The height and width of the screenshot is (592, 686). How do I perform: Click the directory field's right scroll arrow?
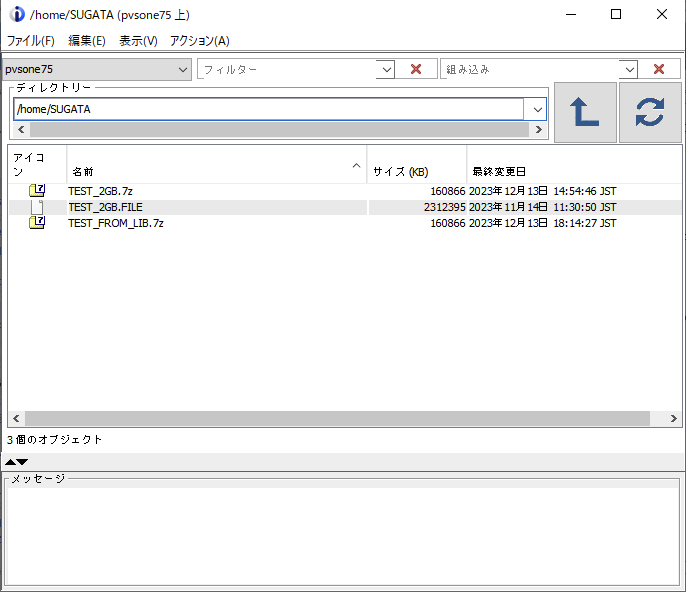click(x=539, y=130)
